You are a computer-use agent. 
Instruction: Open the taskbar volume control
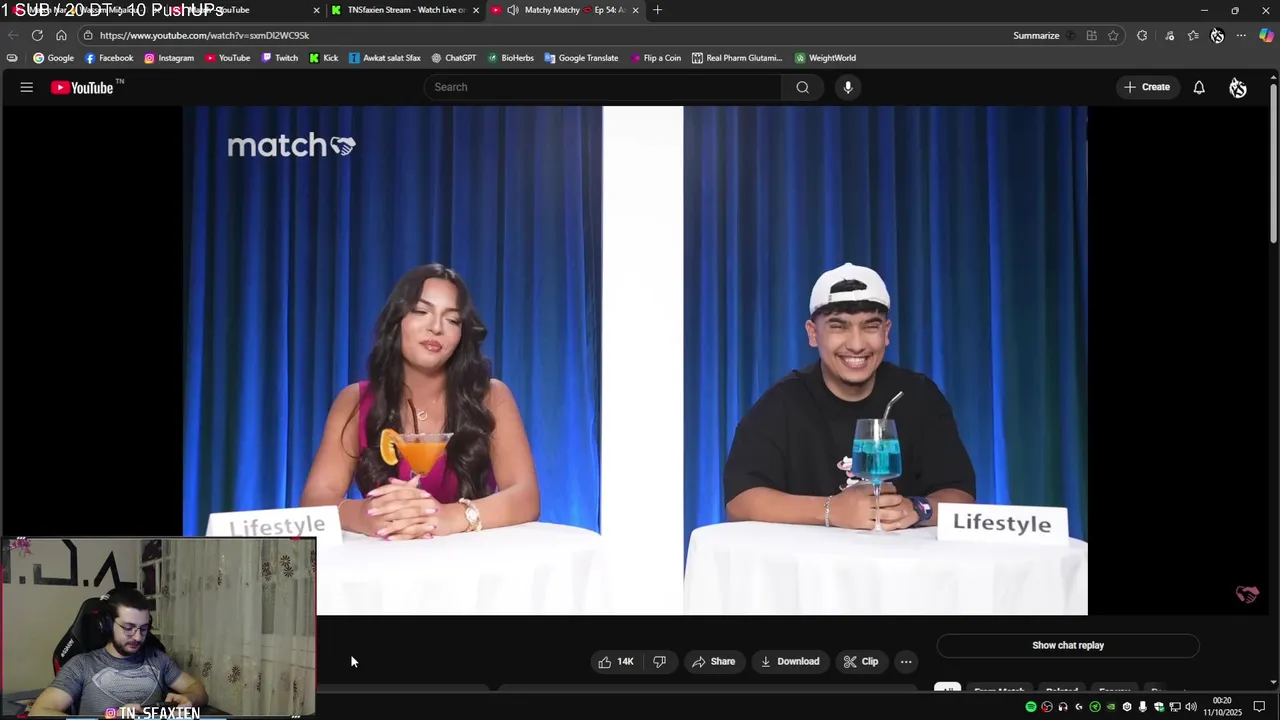(1191, 707)
